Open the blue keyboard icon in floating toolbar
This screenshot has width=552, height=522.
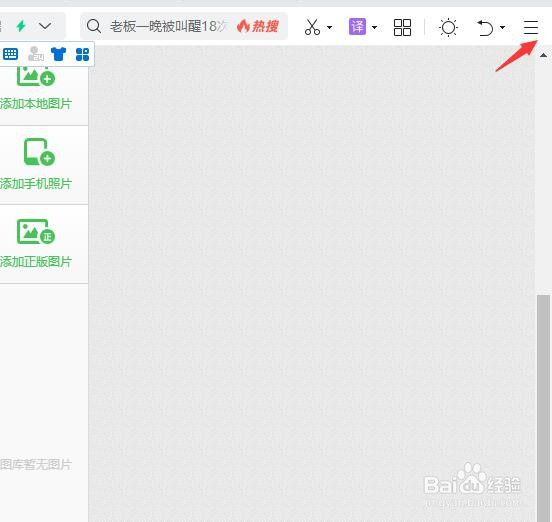coord(10,54)
